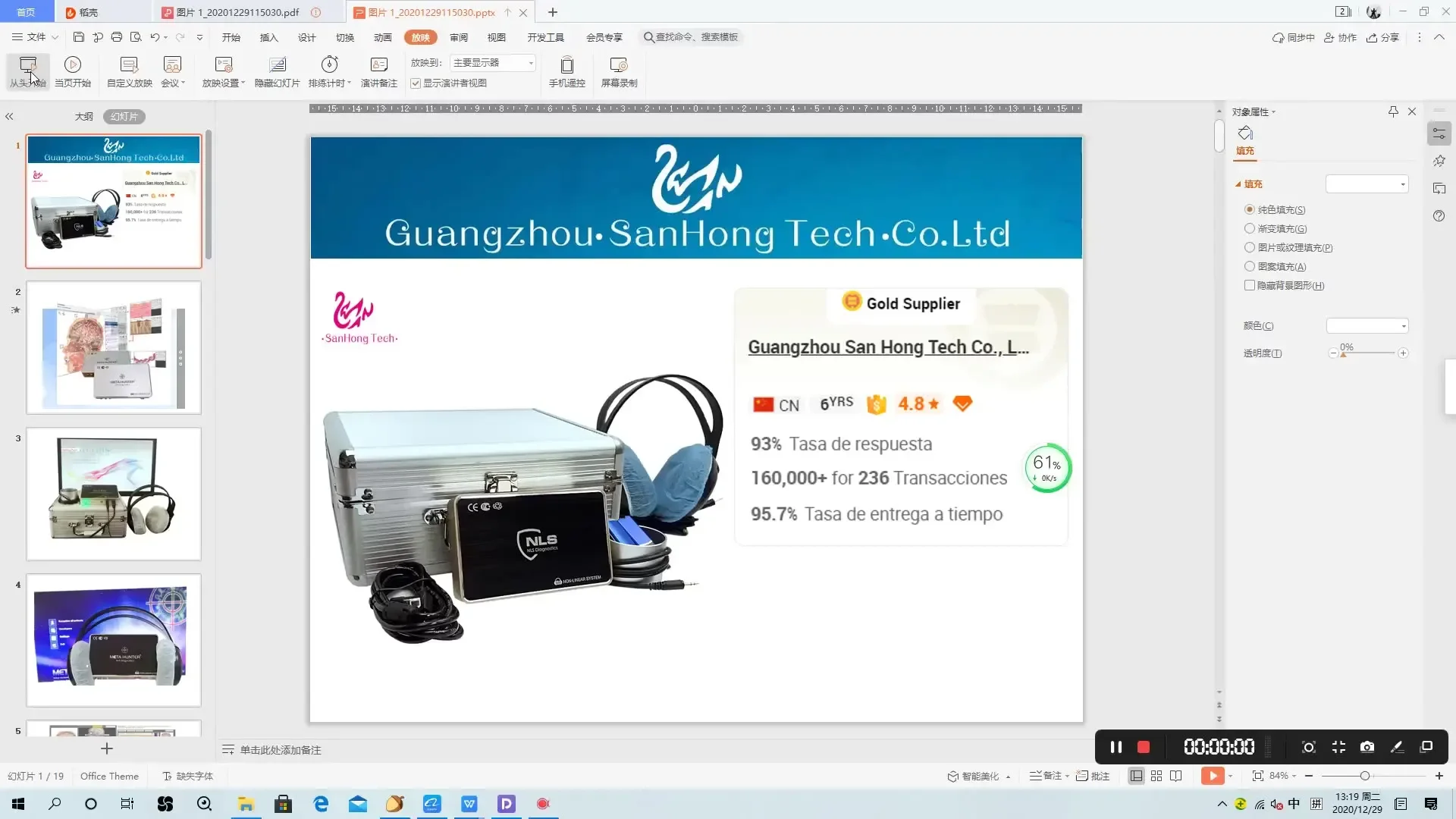Expand fill preset dropdown beside 填充
The width and height of the screenshot is (1456, 819).
click(x=1367, y=184)
